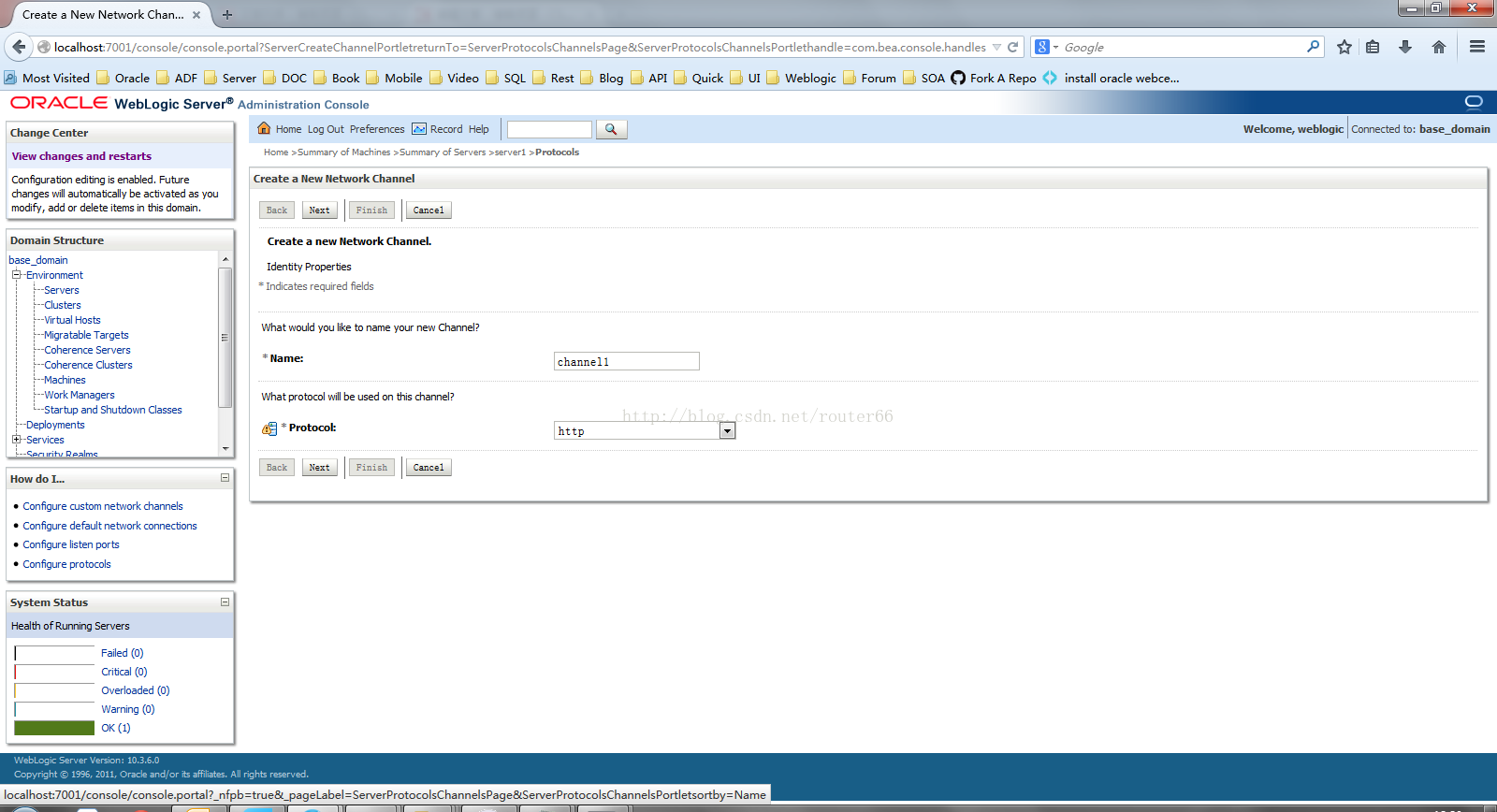Click the browser address bar URL
This screenshot has width=1497, height=812.
(x=519, y=47)
